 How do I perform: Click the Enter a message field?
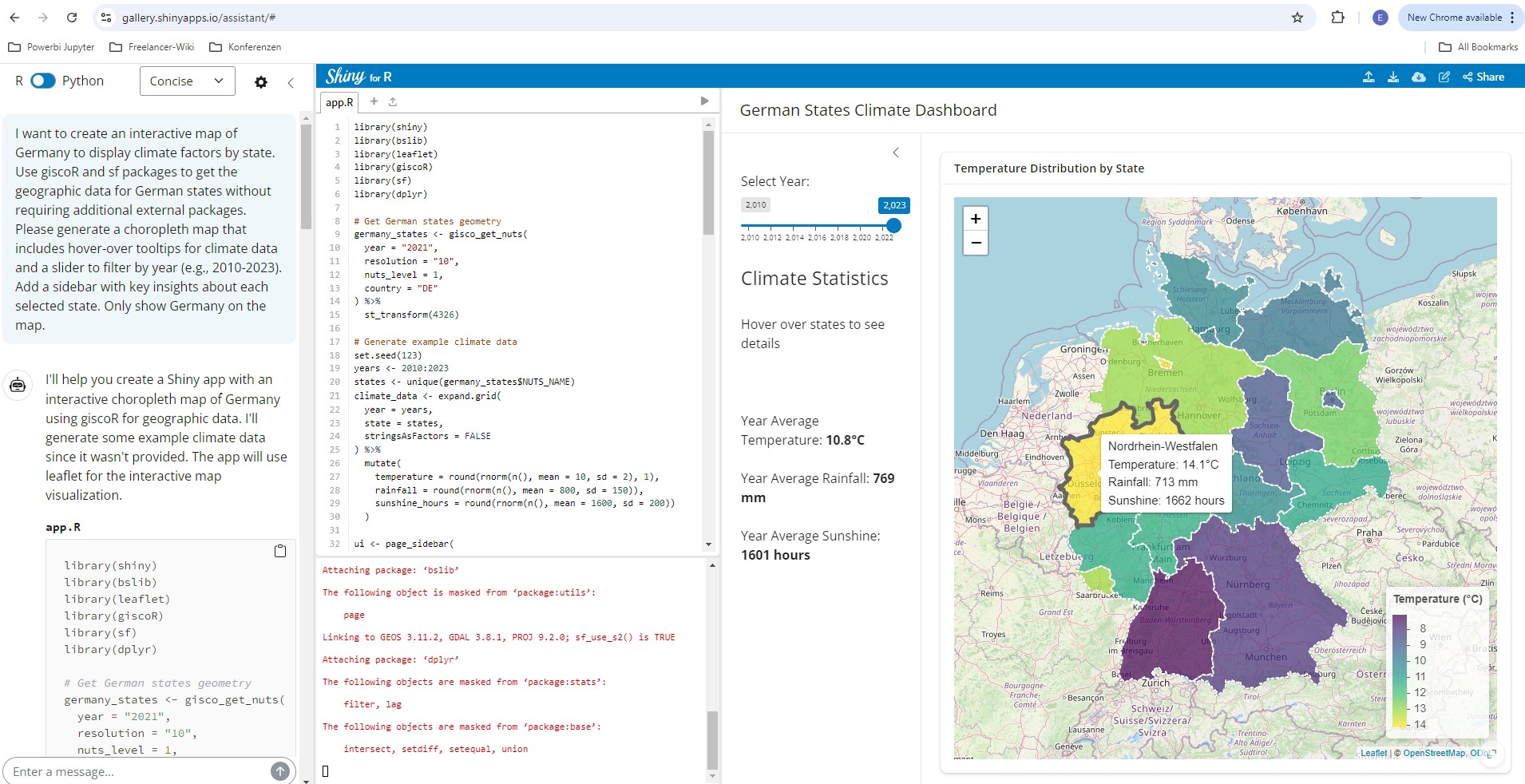point(136,771)
